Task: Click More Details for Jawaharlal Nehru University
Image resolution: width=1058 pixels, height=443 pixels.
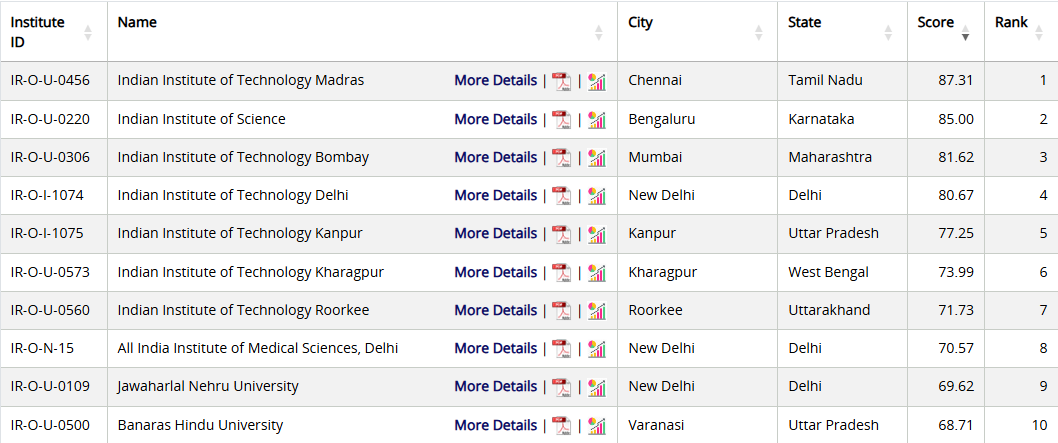Action: 495,386
